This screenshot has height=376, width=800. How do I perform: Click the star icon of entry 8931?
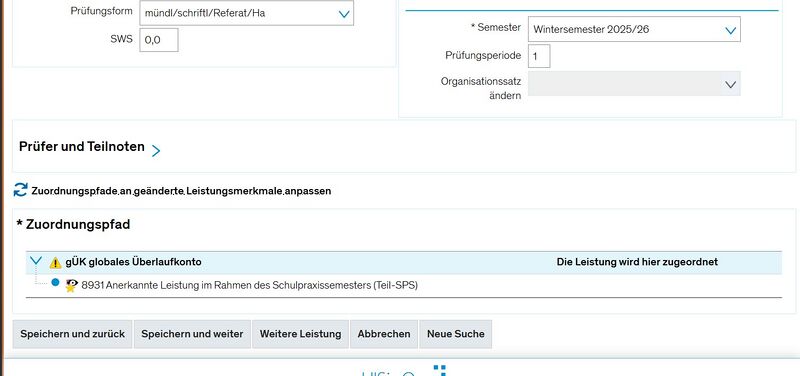[71, 286]
